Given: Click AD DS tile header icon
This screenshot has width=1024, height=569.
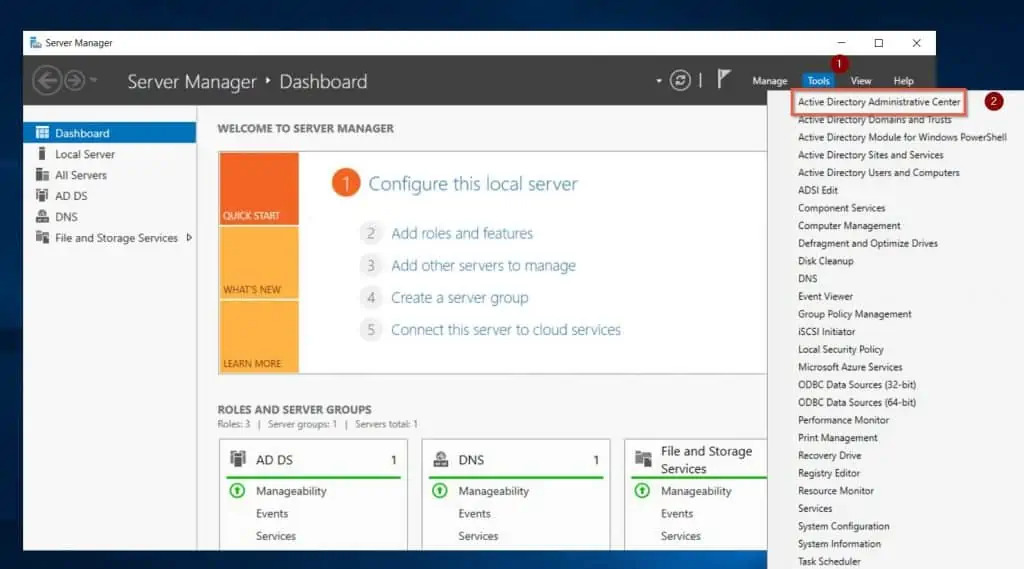Looking at the screenshot, I should tap(238, 459).
